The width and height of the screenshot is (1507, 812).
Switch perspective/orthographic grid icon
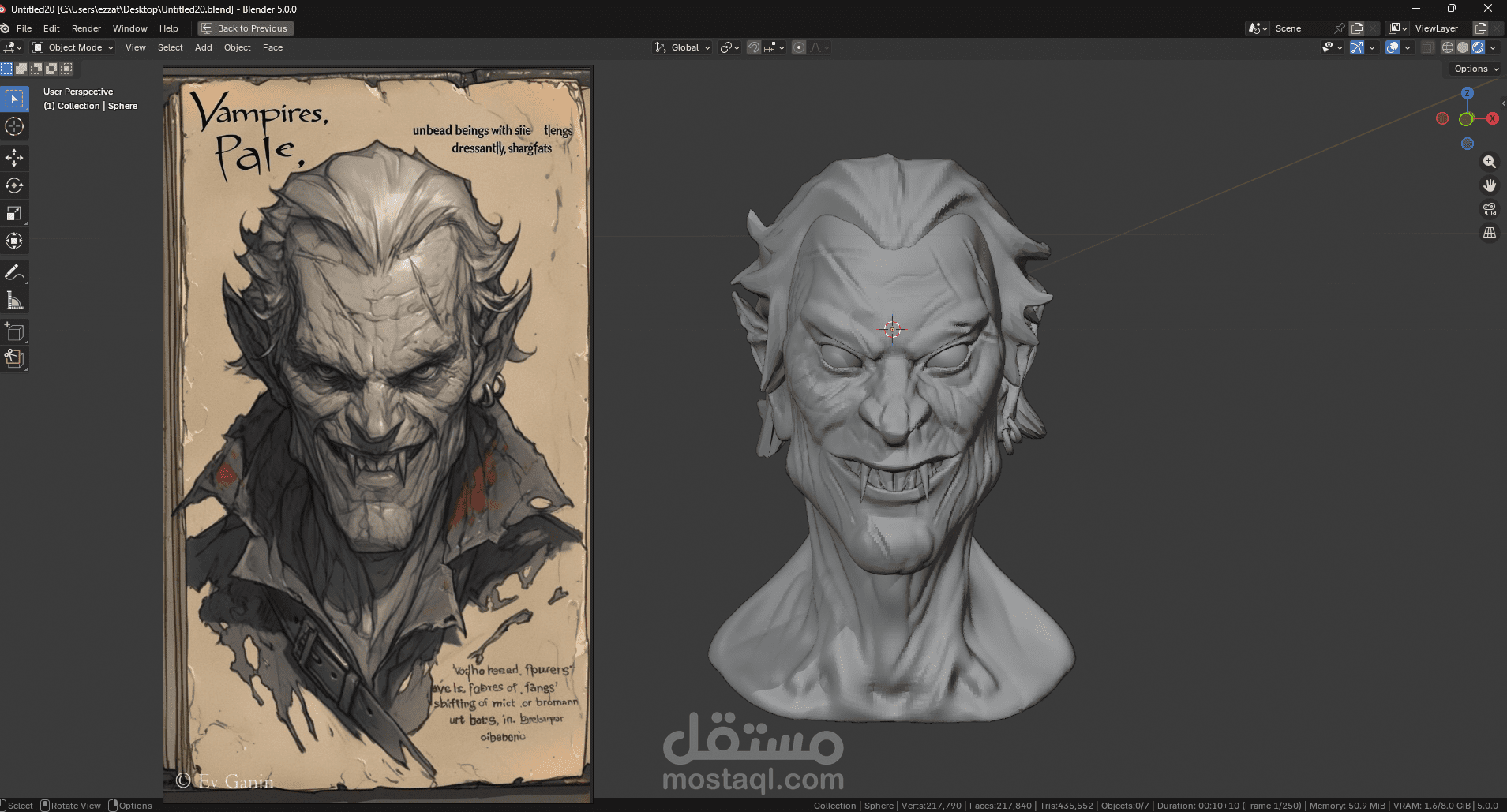pos(1490,233)
